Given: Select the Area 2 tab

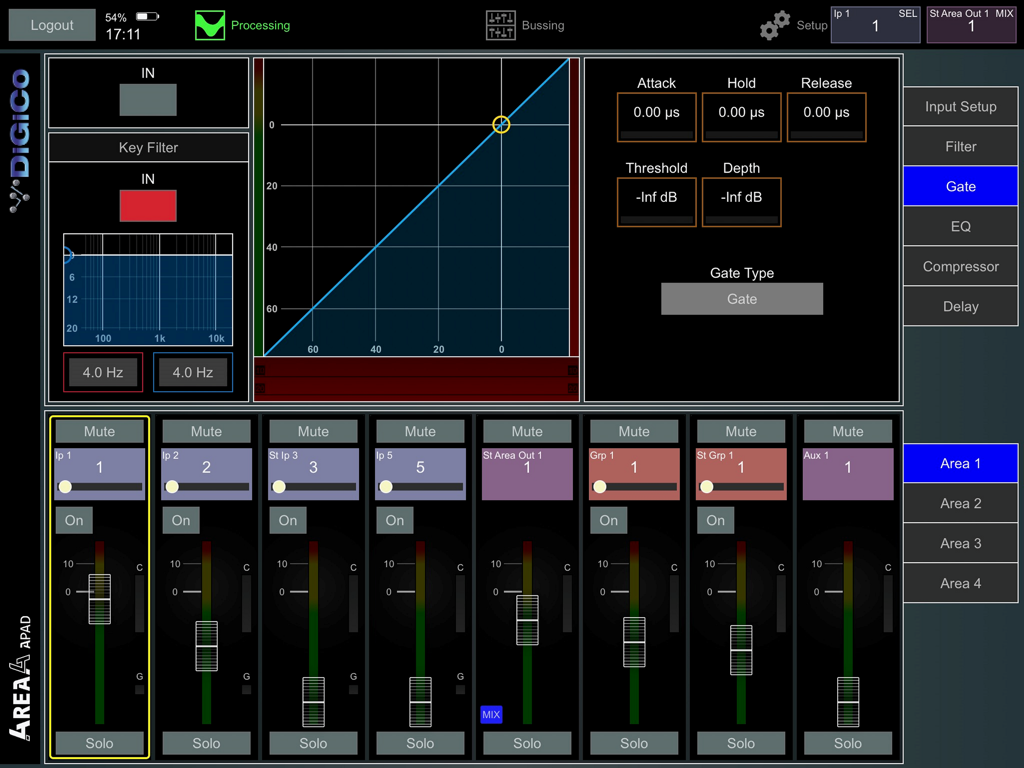Looking at the screenshot, I should [x=960, y=503].
